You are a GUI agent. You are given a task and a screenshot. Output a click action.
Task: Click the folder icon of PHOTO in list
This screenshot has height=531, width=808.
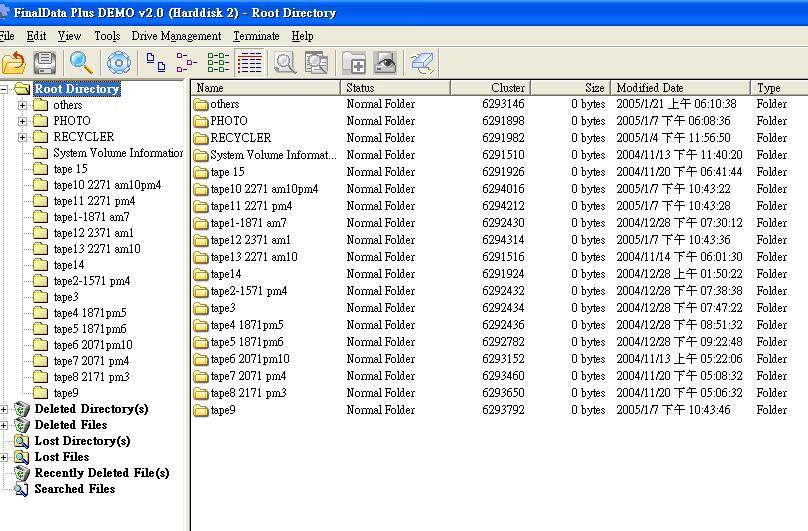pos(201,122)
